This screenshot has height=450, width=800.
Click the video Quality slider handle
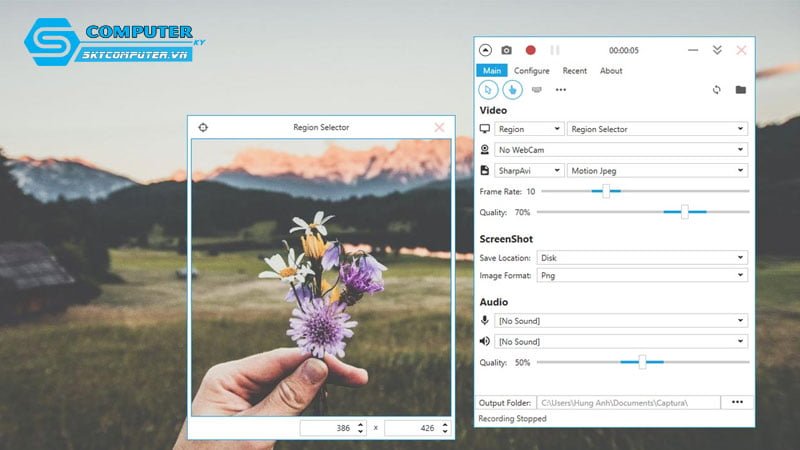684,212
